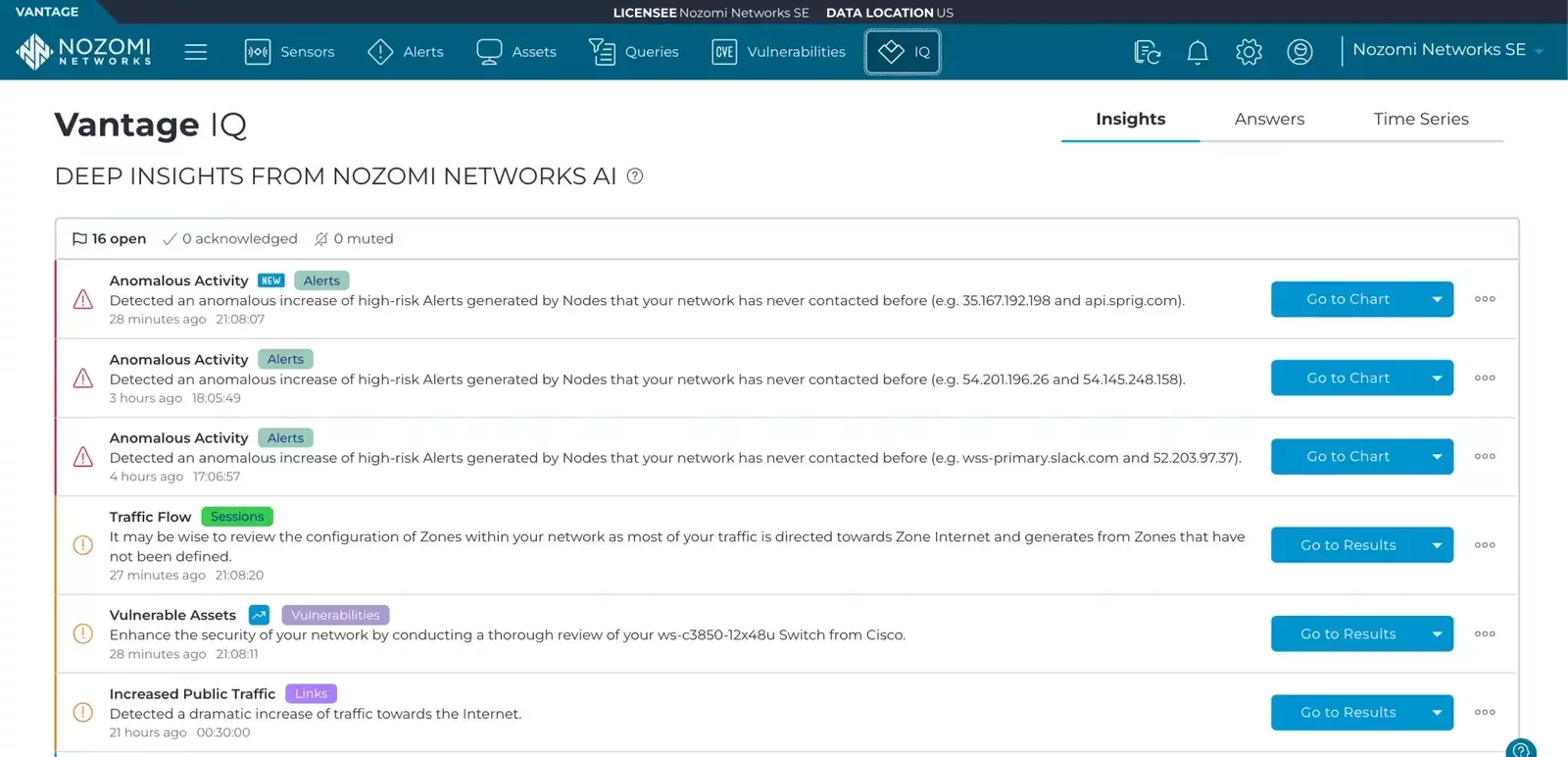Click the trend icon beside Vulnerable Assets
The width and height of the screenshot is (1568, 757).
259,615
